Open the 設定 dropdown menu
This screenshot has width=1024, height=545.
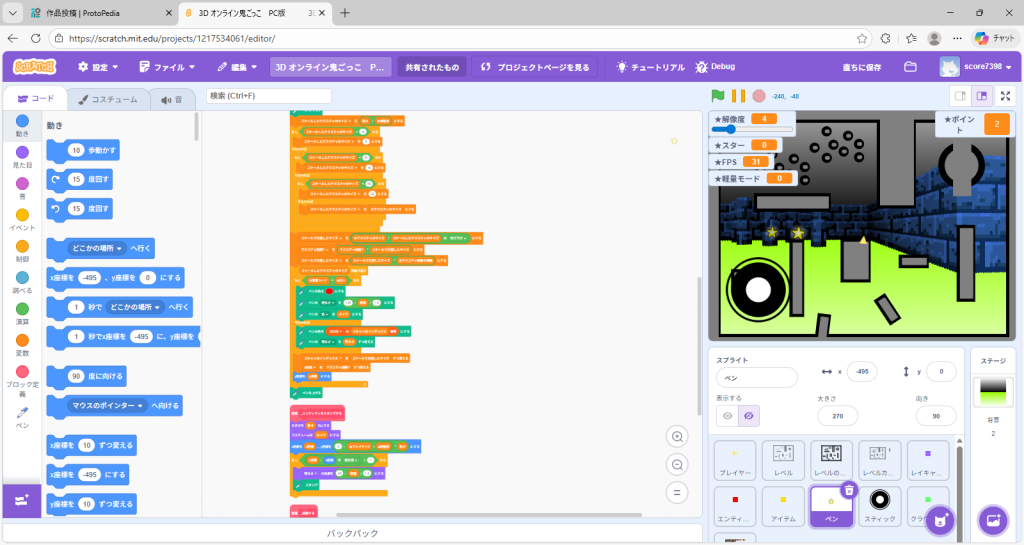click(98, 67)
